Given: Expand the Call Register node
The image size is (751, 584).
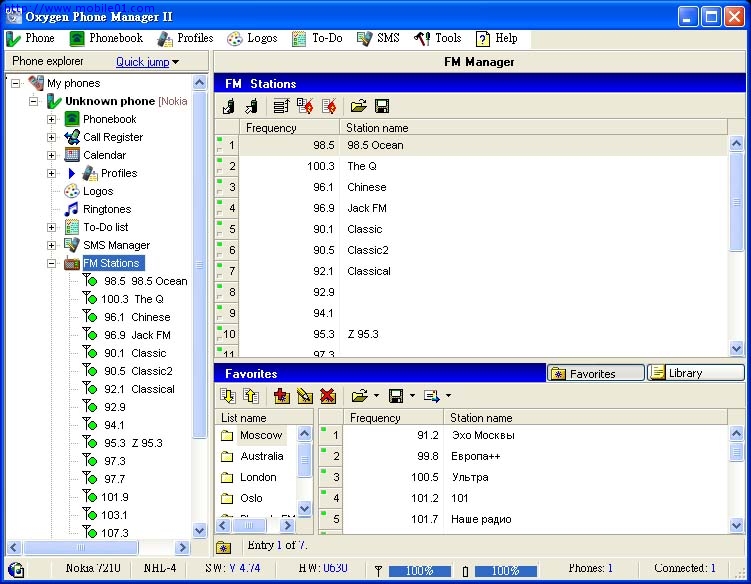Looking at the screenshot, I should point(52,137).
